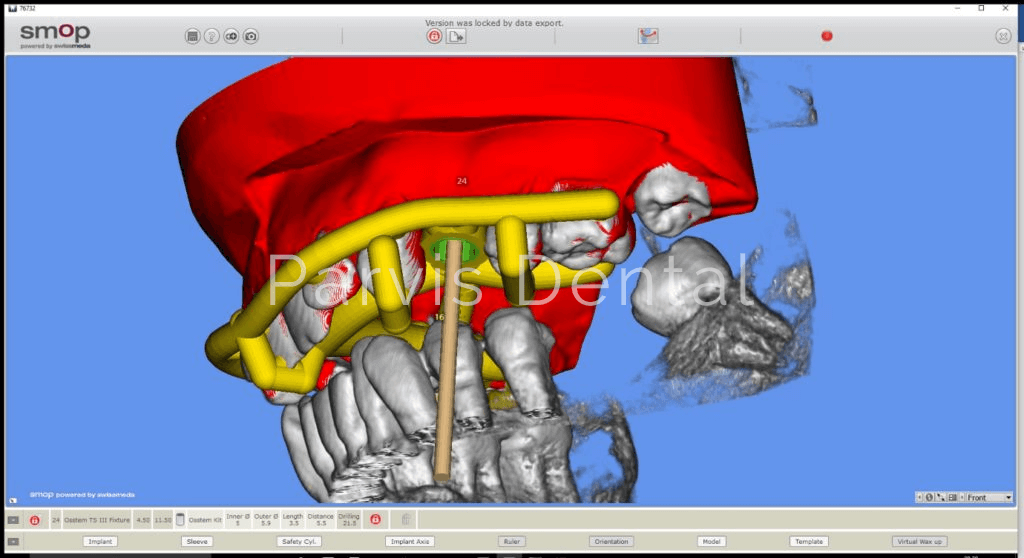Image resolution: width=1024 pixels, height=558 pixels.
Task: Collapse the implant info row toggle
Action: pyautogui.click(x=13, y=520)
